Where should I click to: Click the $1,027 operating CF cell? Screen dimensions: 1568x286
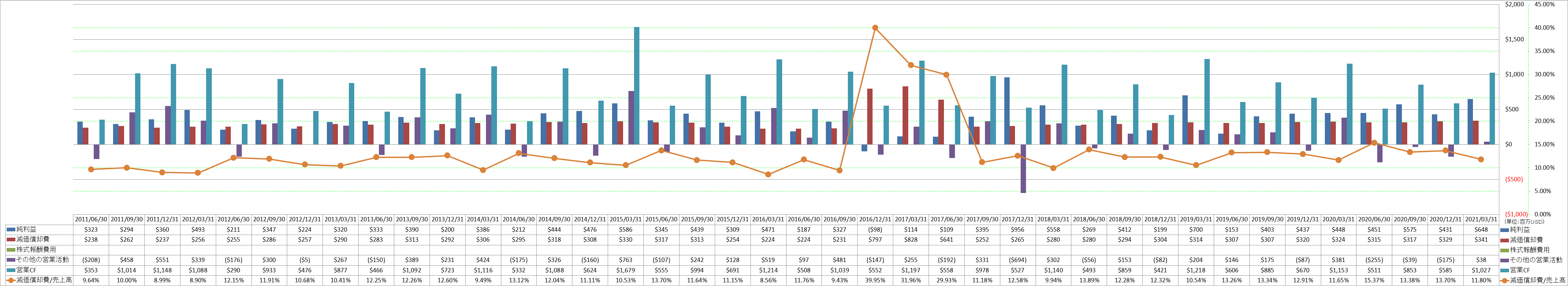[x=1481, y=270]
